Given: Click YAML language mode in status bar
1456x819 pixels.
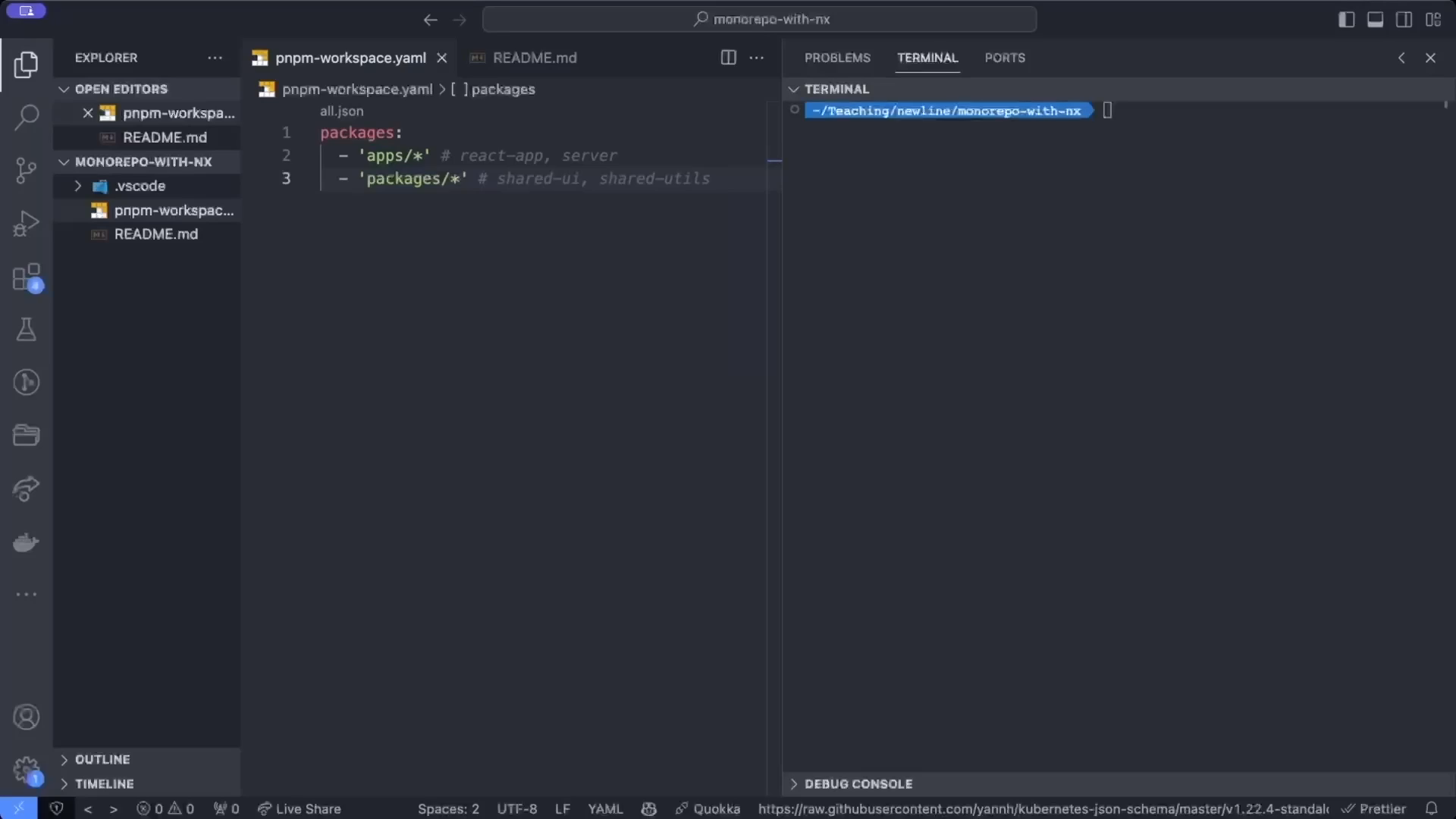Looking at the screenshot, I should click(604, 808).
